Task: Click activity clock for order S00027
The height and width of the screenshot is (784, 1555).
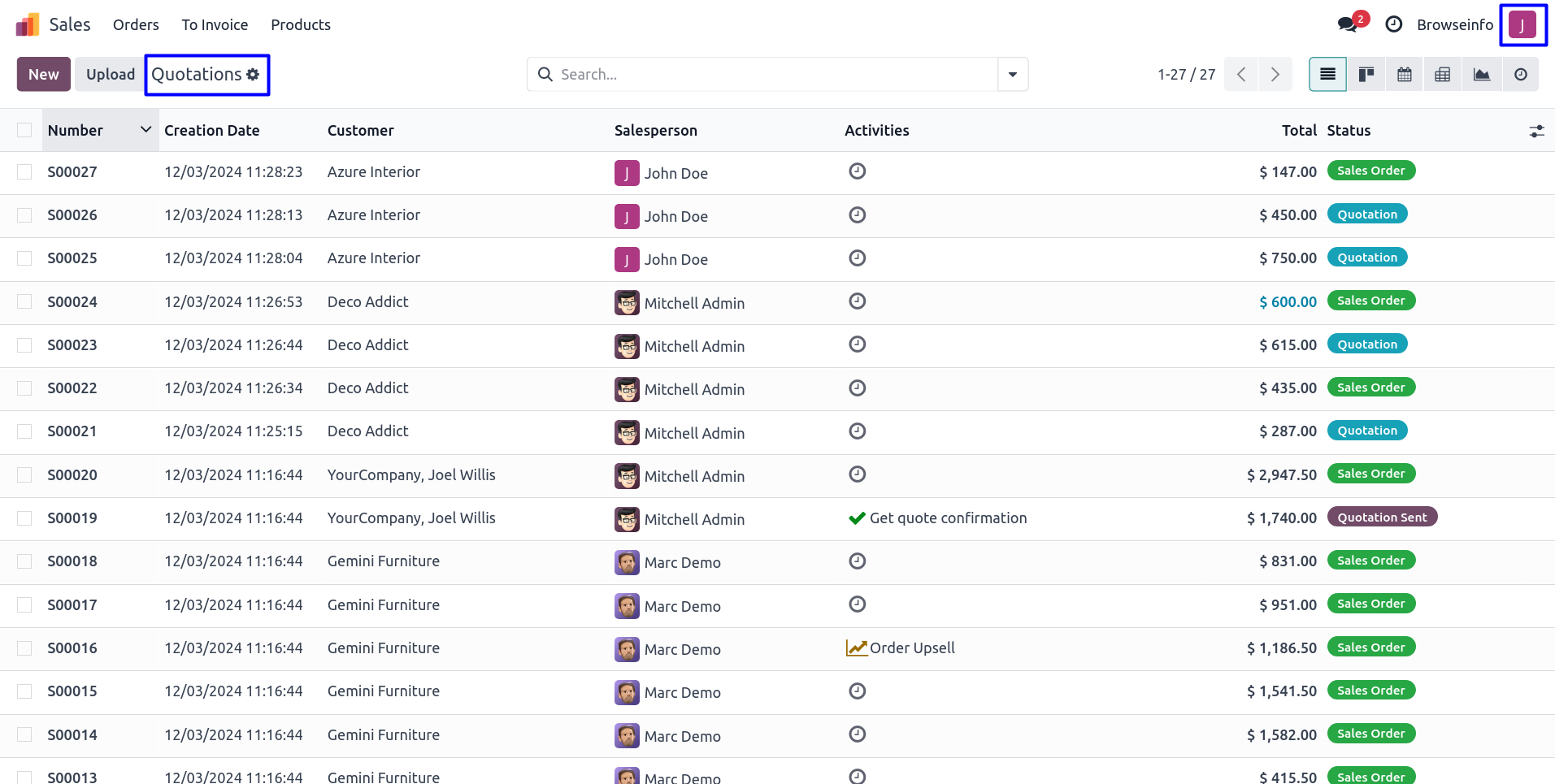Action: [x=857, y=171]
